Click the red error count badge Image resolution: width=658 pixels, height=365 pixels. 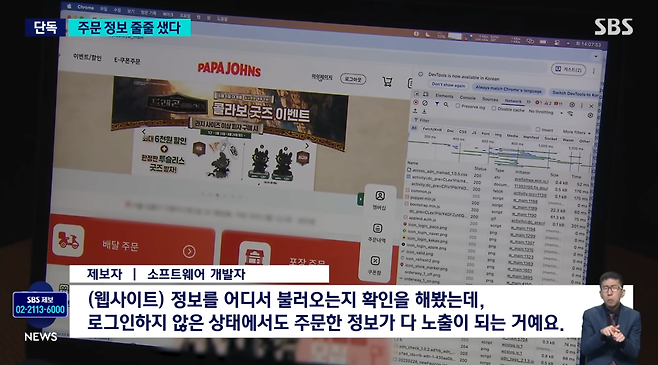[539, 102]
